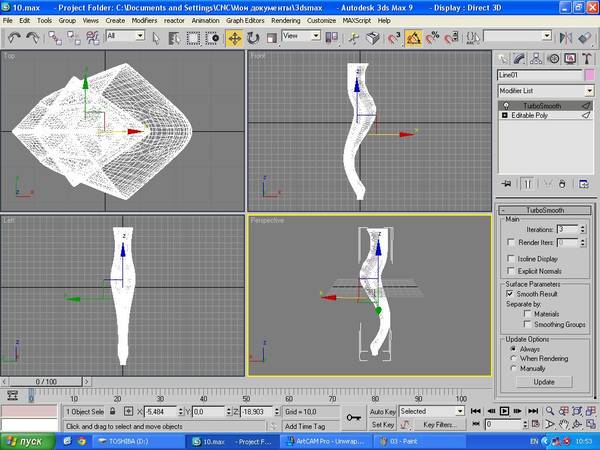Click the Auto Key button
The image size is (600, 450).
(382, 411)
